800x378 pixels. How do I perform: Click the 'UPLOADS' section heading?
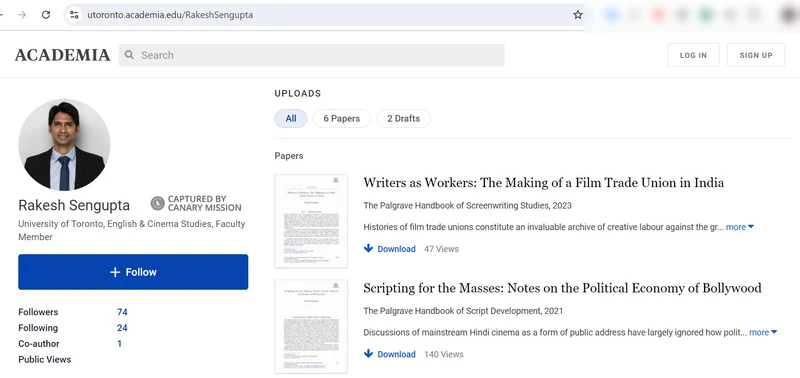(298, 93)
